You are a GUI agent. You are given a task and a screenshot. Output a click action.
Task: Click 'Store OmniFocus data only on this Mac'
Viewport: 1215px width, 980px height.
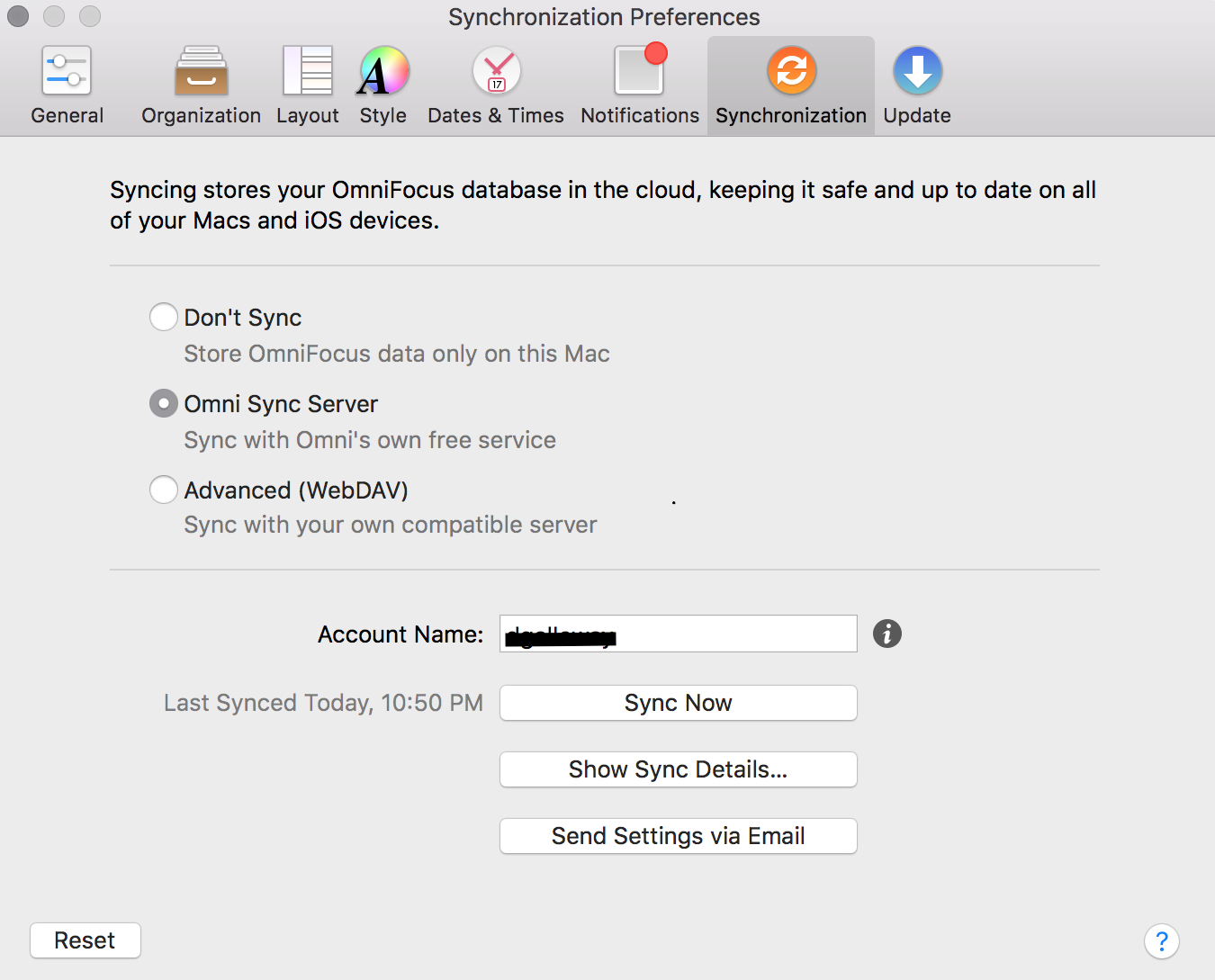[x=397, y=354]
